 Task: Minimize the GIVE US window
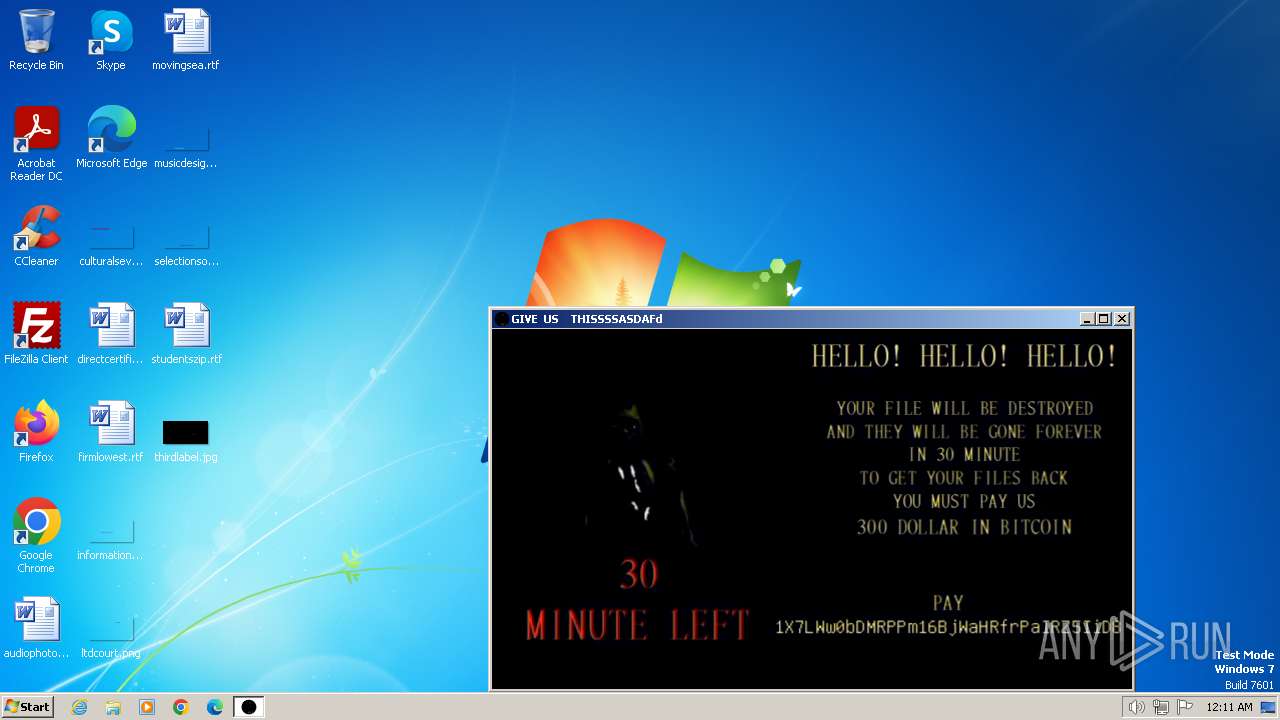point(1087,319)
